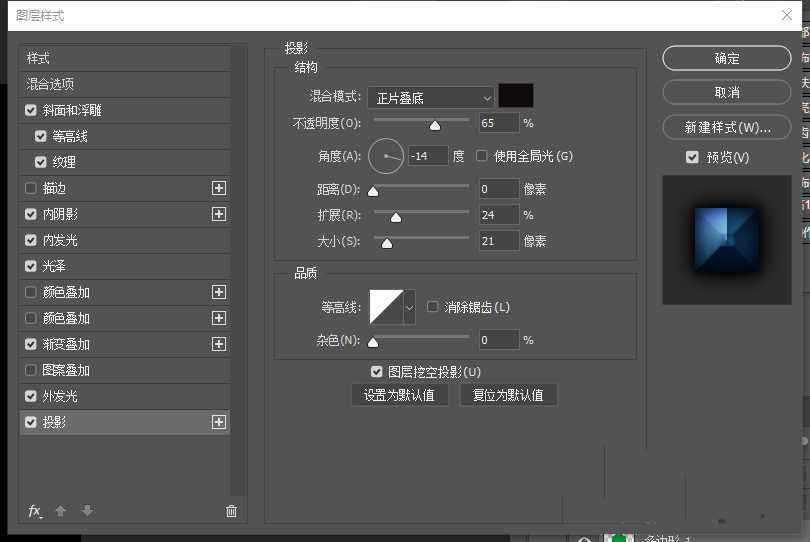Uncheck the 预览 preview checkbox
The height and width of the screenshot is (542, 810).
692,157
